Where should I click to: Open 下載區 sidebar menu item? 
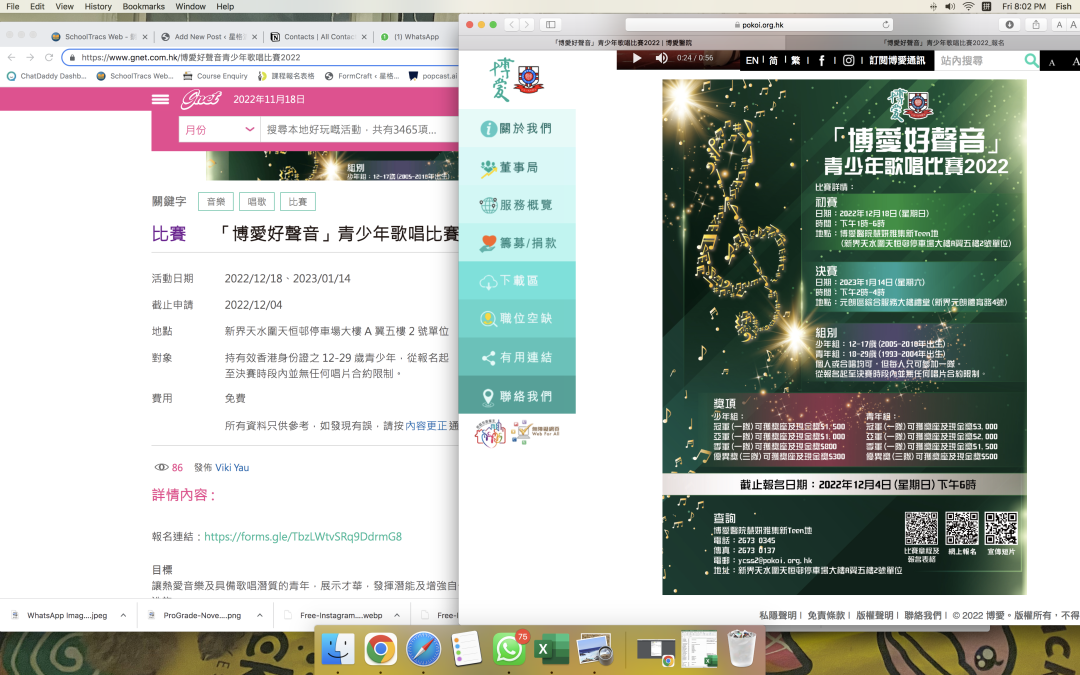click(517, 280)
